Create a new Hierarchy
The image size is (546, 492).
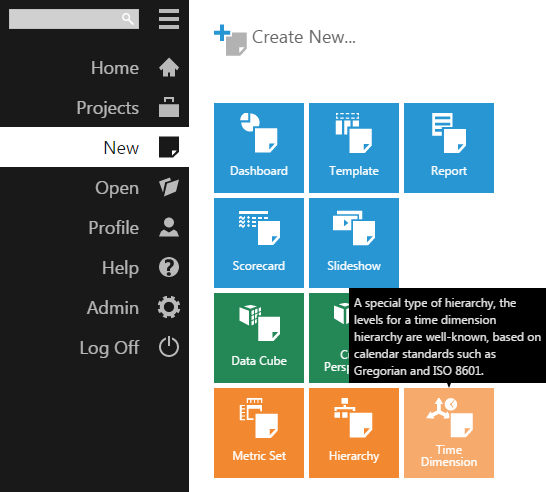click(x=354, y=433)
